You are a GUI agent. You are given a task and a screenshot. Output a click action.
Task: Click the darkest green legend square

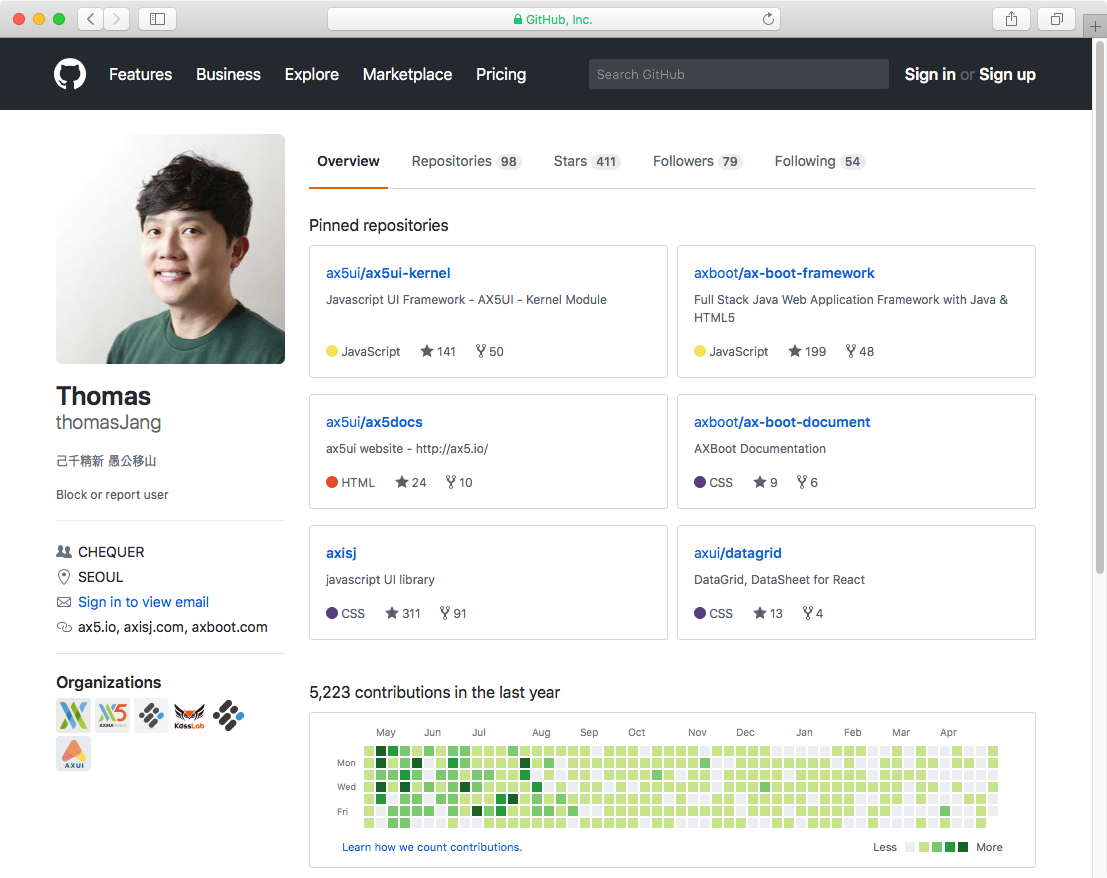pos(963,847)
